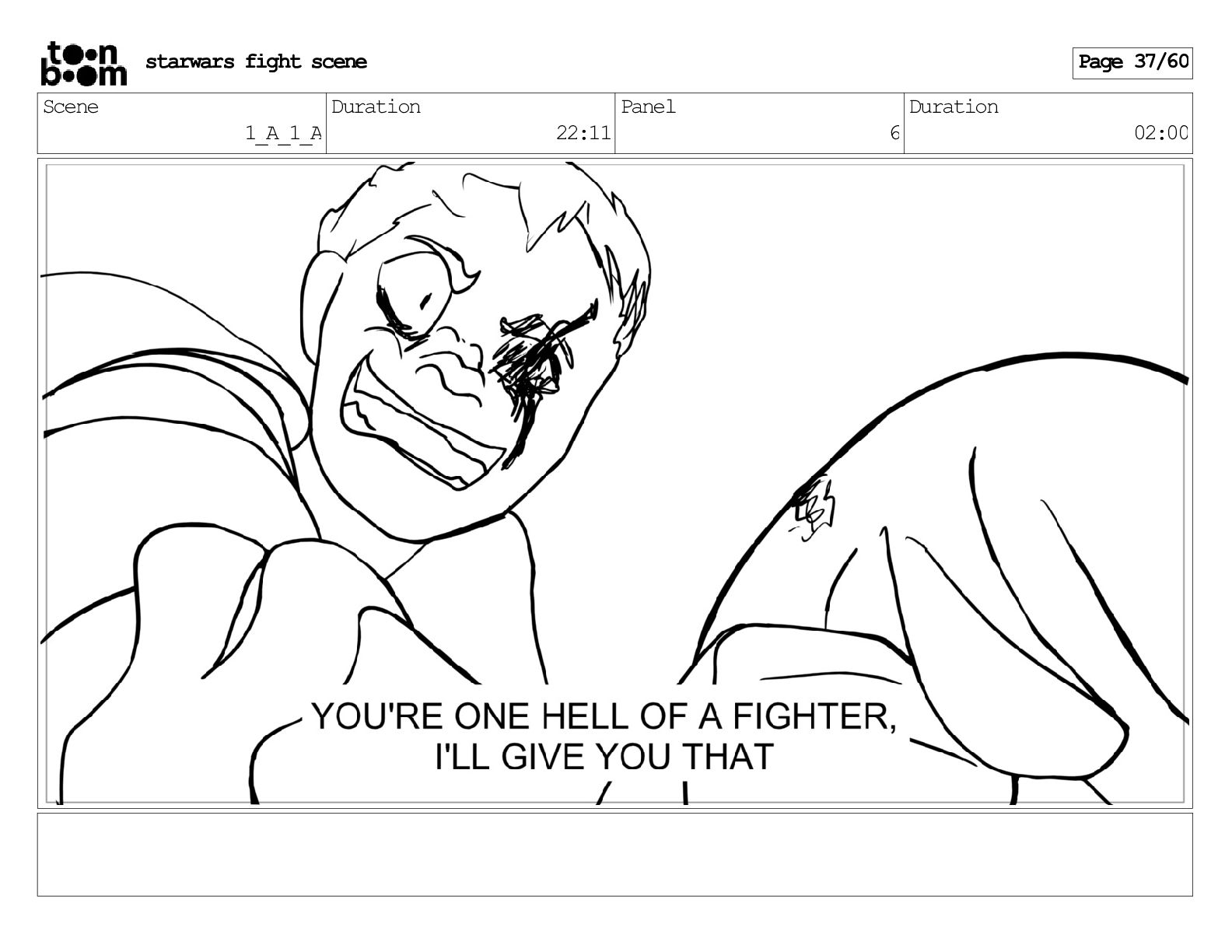Select the panel number '6'

894,134
